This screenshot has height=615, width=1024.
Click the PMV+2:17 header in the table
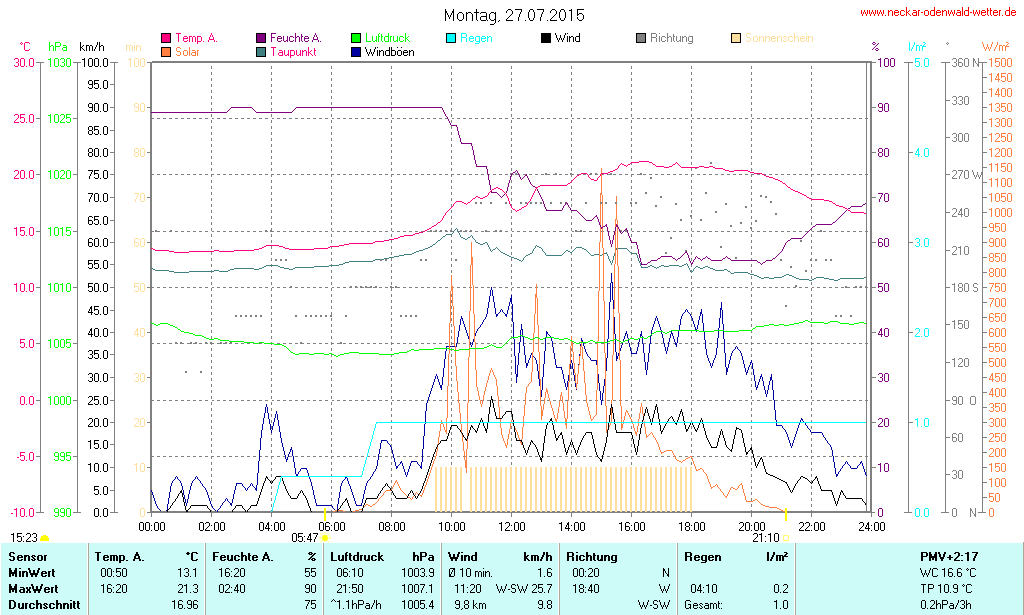951,556
